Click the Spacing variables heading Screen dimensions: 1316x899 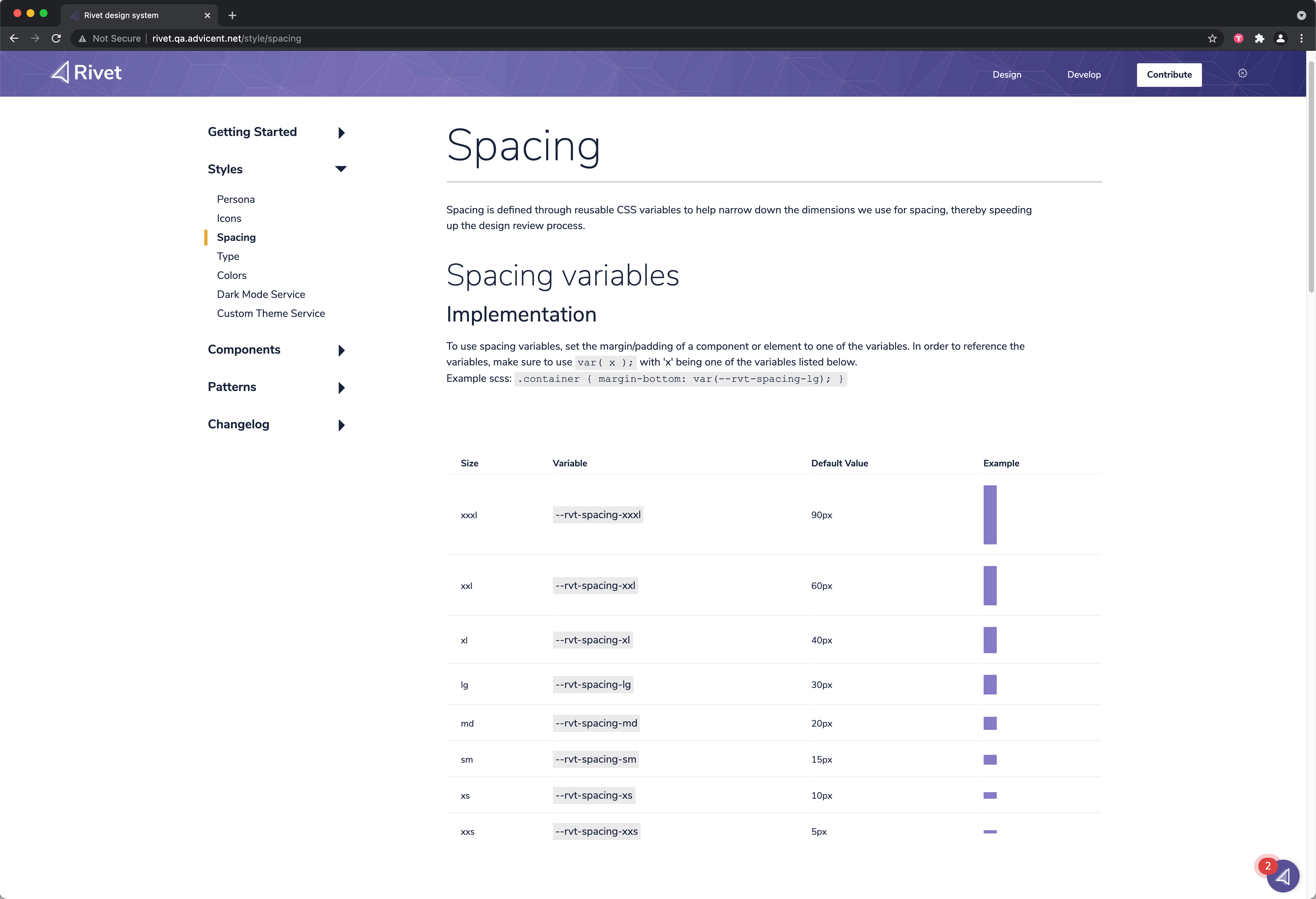pyautogui.click(x=562, y=276)
